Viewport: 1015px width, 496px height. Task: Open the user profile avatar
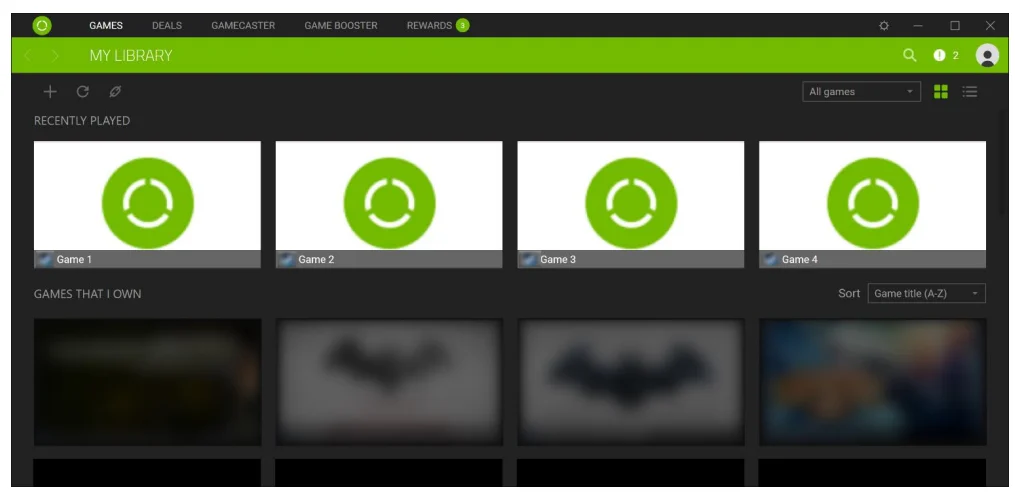(987, 56)
